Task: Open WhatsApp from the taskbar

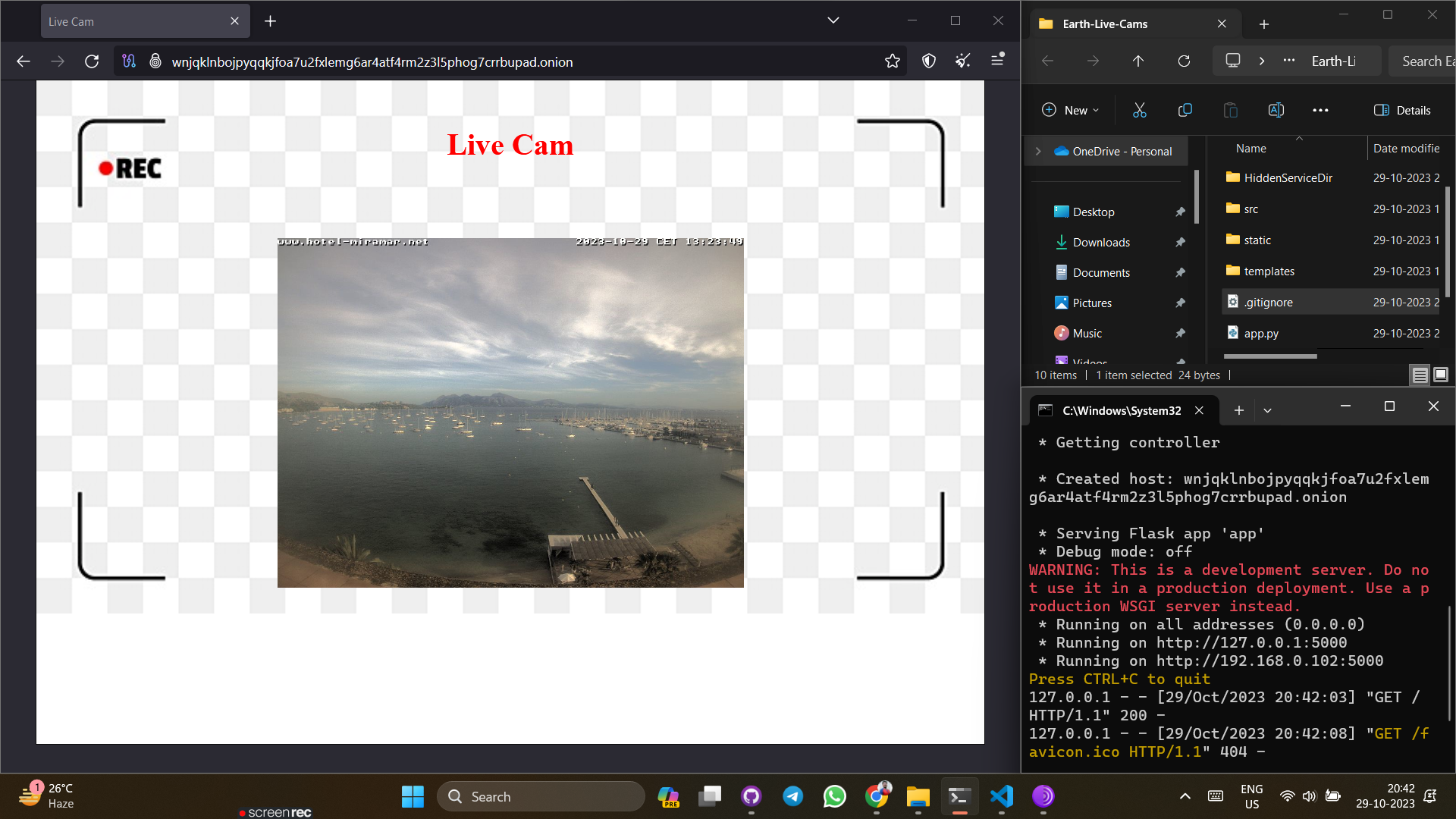Action: coord(834,796)
